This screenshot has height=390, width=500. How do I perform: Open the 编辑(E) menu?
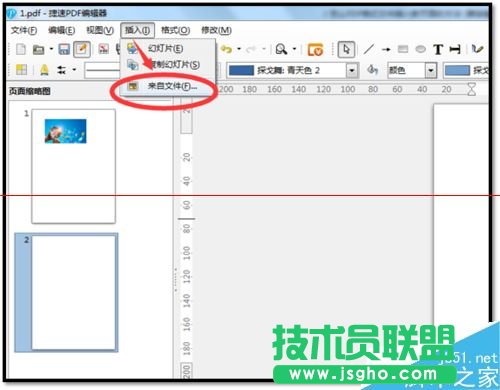(x=61, y=30)
